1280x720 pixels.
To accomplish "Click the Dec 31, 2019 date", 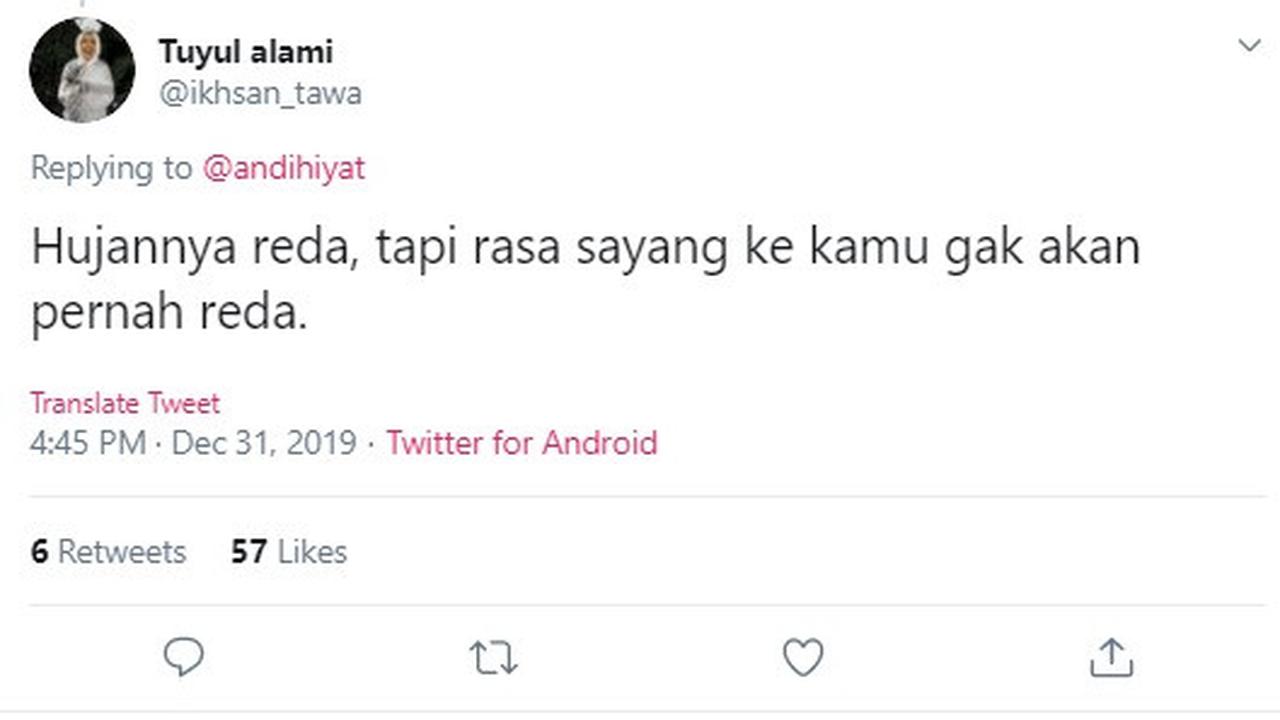I will (264, 442).
